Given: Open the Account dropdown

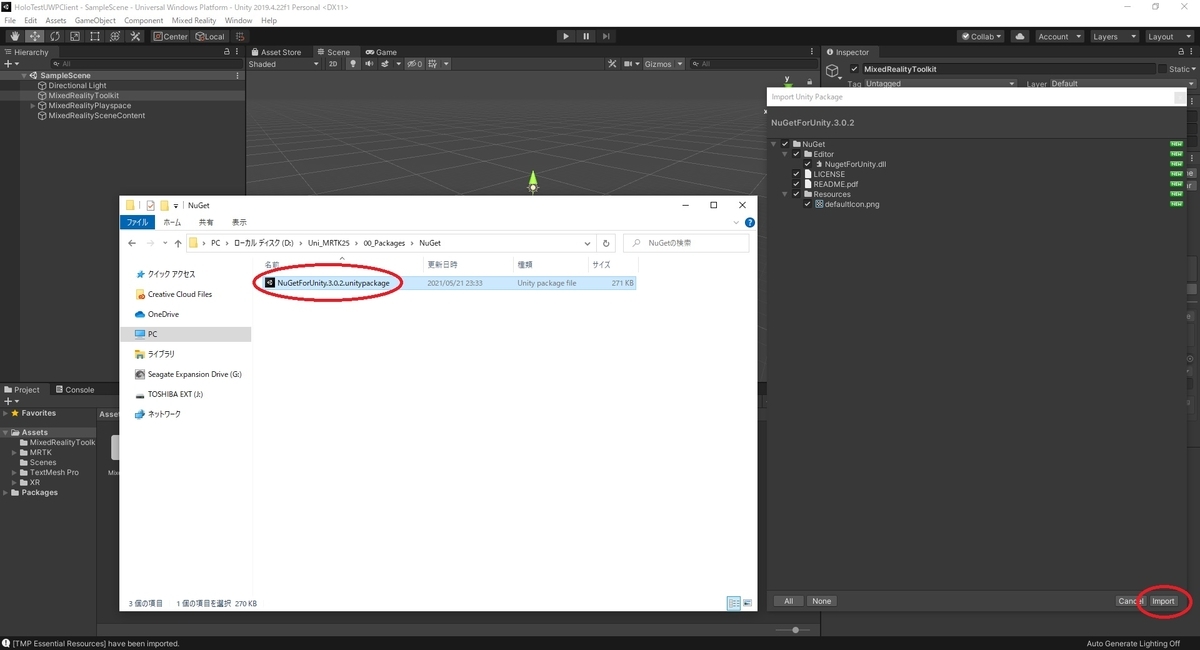Looking at the screenshot, I should pyautogui.click(x=1058, y=36).
